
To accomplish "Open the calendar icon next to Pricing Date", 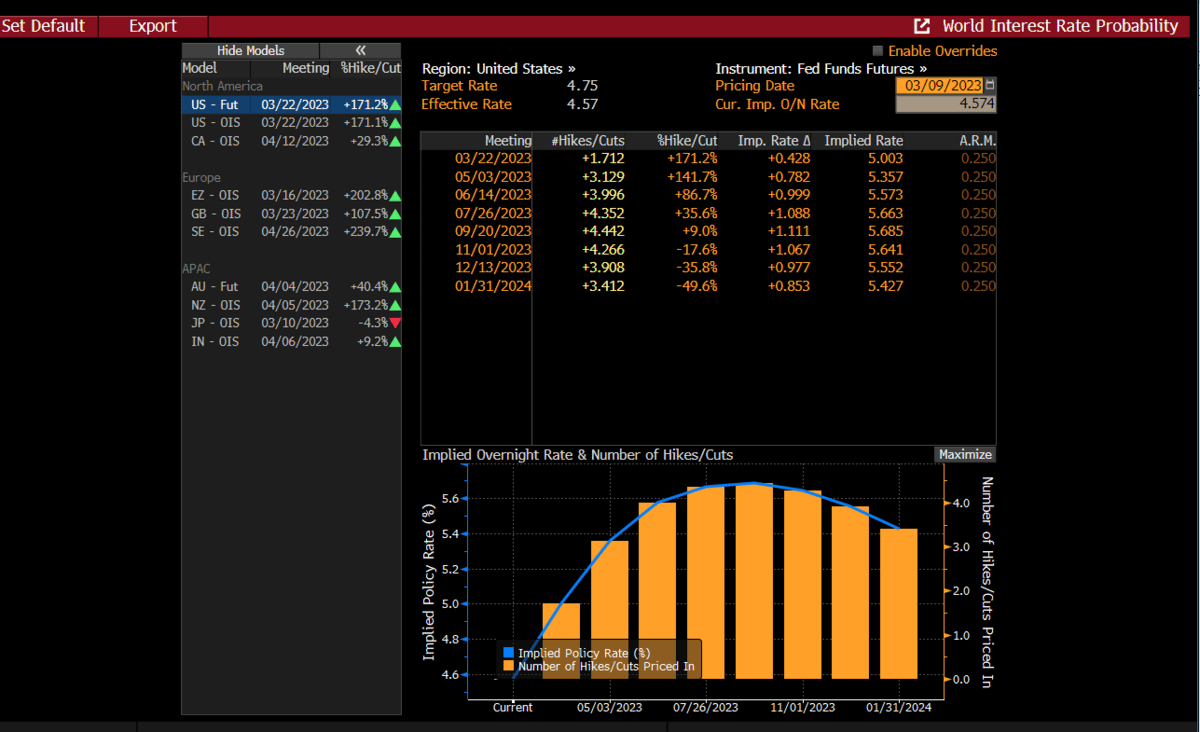I will (x=990, y=86).
